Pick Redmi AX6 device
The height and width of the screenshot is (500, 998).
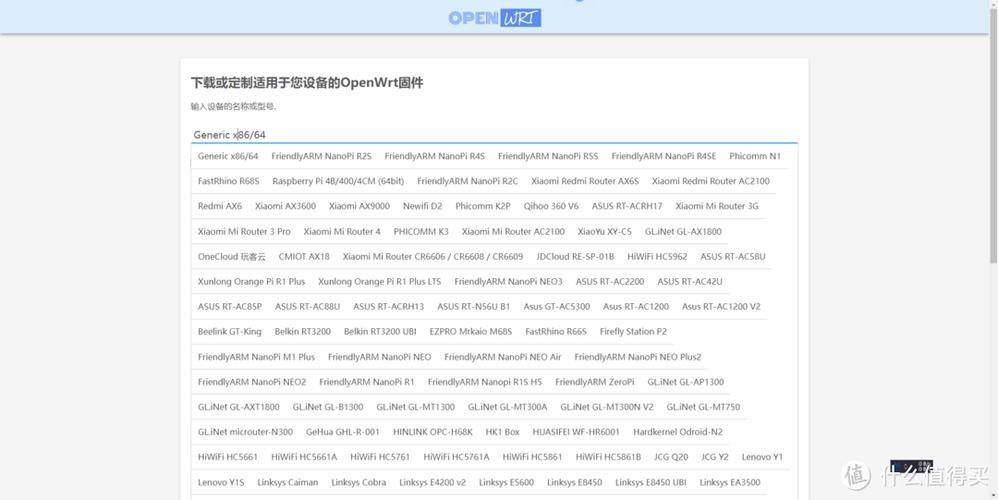[x=220, y=206]
